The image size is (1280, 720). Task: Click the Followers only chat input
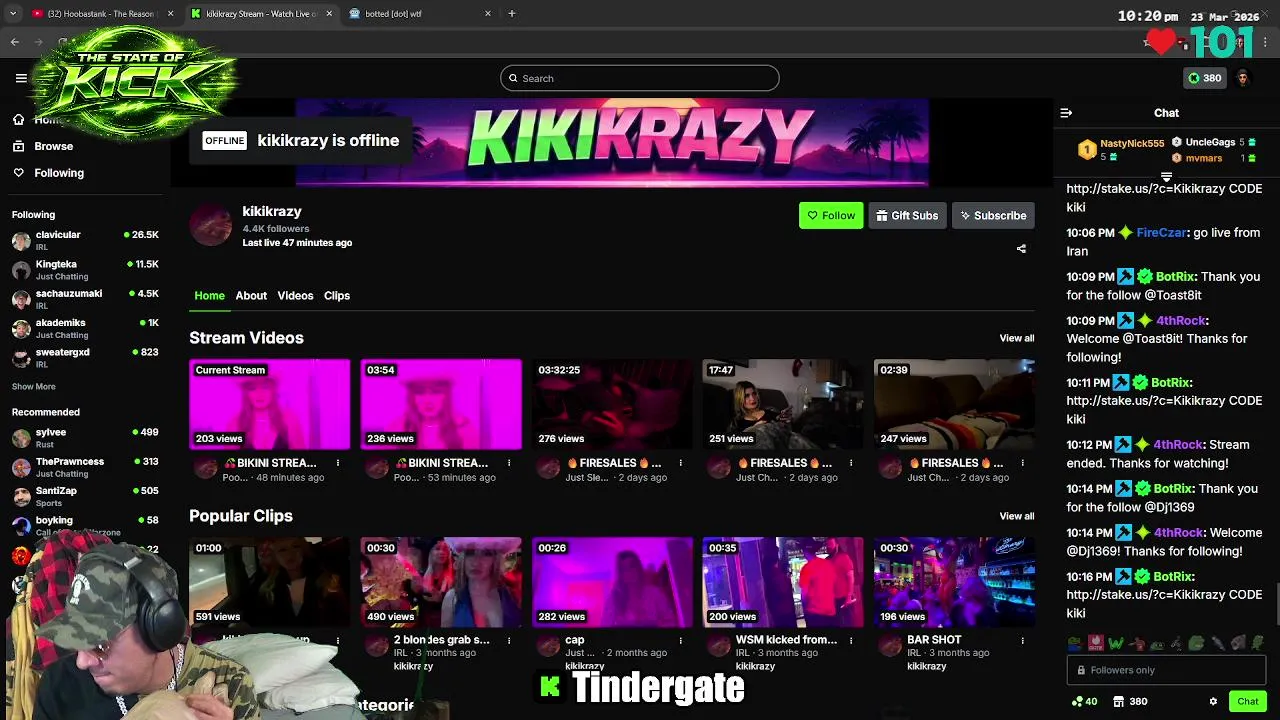[x=1166, y=670]
